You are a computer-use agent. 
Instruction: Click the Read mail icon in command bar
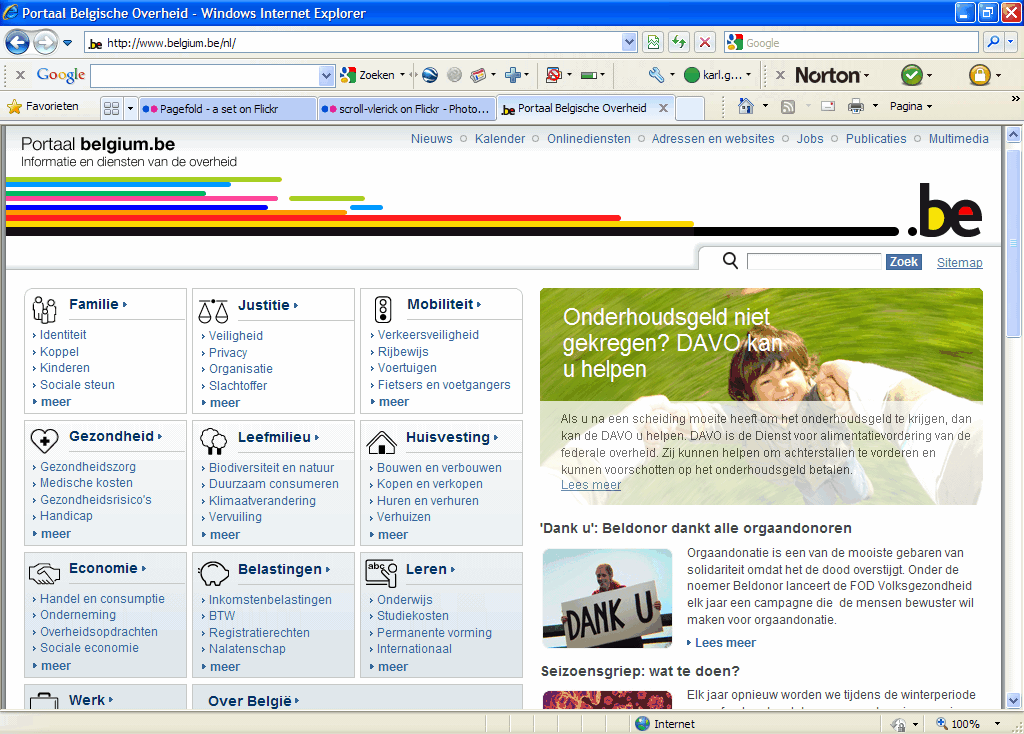point(828,106)
